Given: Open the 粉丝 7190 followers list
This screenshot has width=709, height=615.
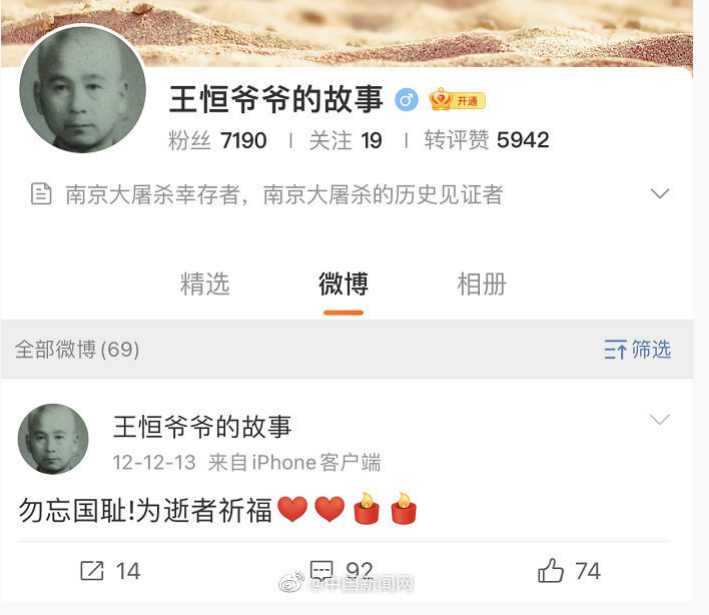Looking at the screenshot, I should [217, 140].
